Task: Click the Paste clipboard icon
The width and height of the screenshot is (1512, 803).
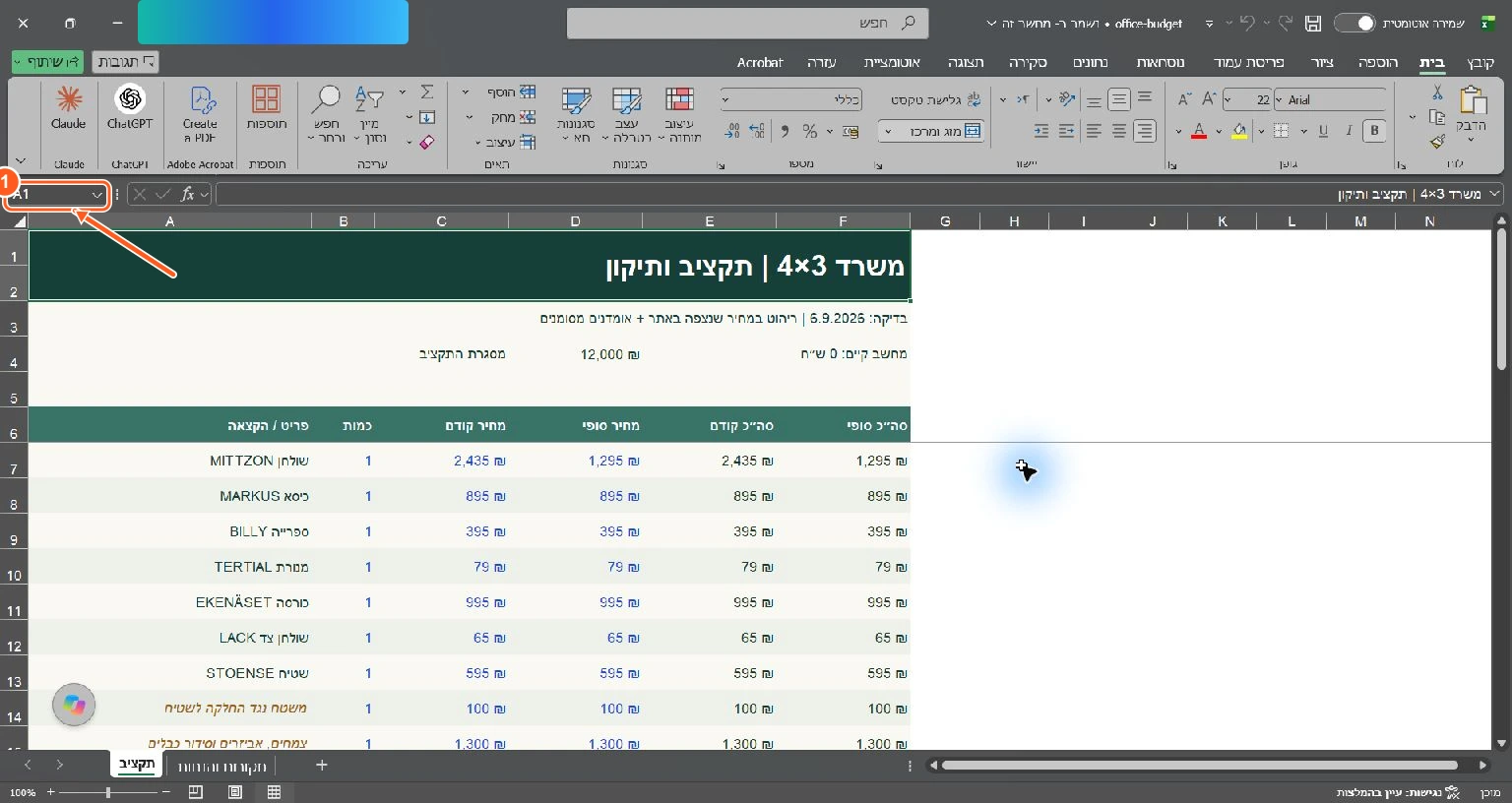Action: click(1473, 100)
